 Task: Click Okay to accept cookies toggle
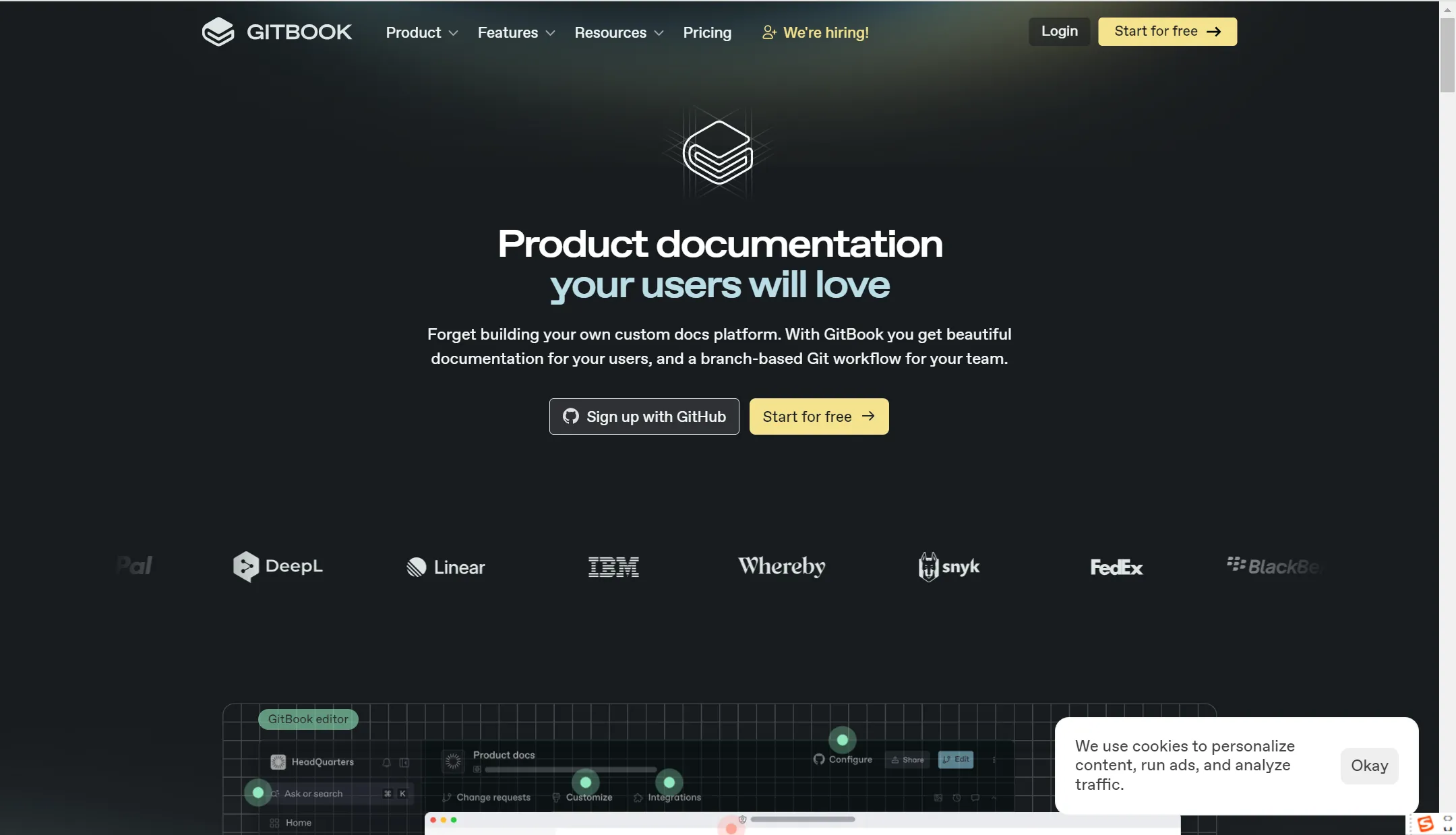(1370, 765)
